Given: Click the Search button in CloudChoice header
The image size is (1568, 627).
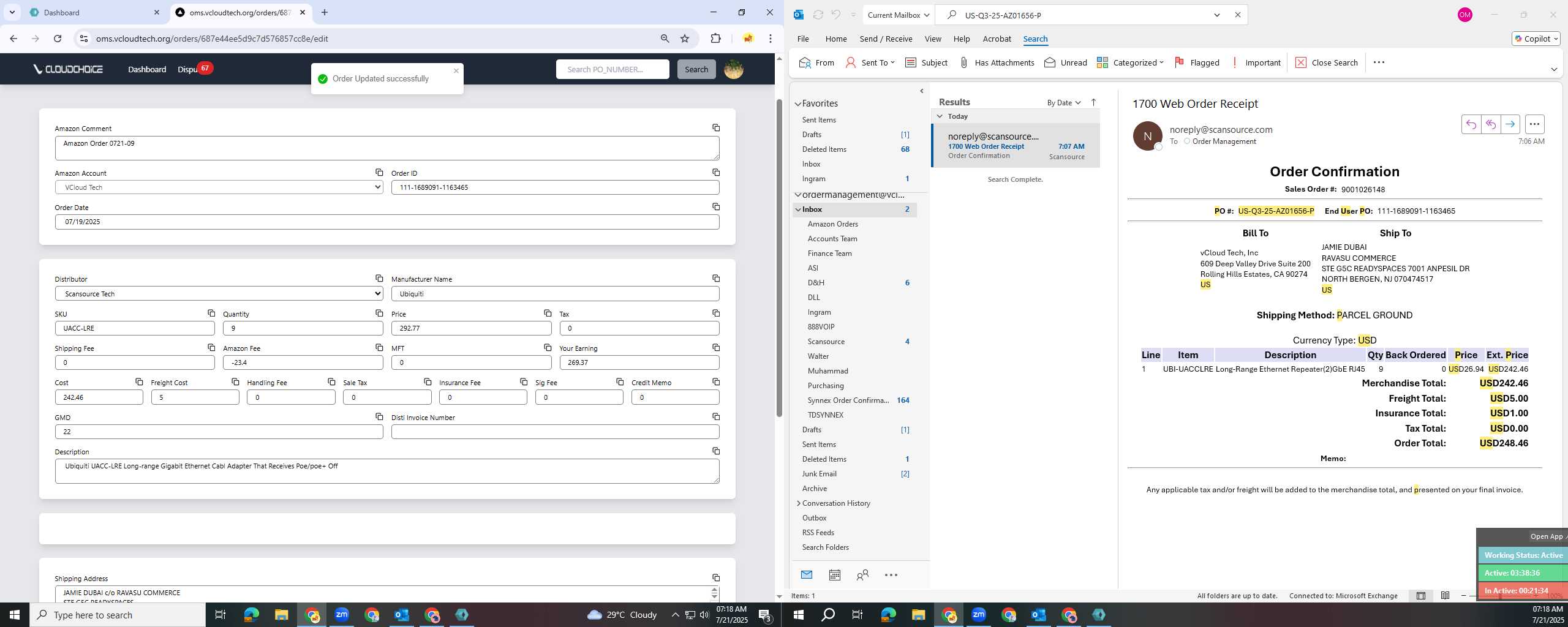Looking at the screenshot, I should (x=696, y=69).
